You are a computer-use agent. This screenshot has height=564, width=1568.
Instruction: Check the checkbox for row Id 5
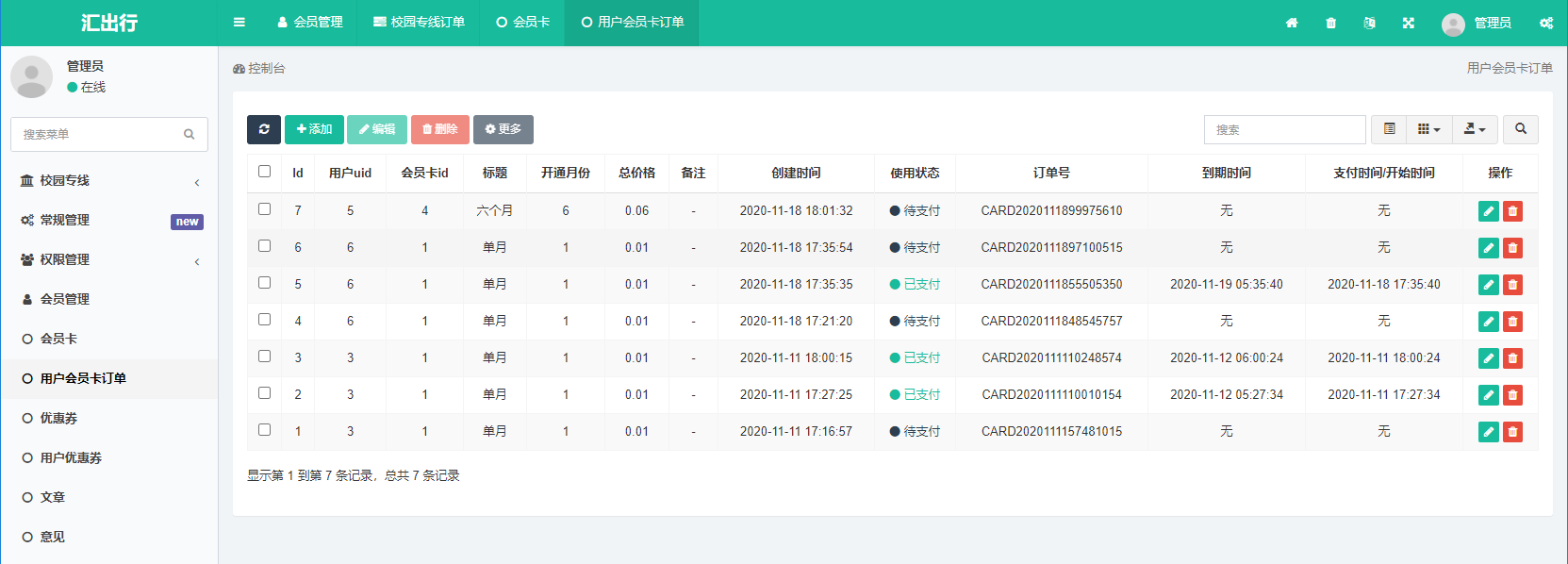pyautogui.click(x=264, y=283)
